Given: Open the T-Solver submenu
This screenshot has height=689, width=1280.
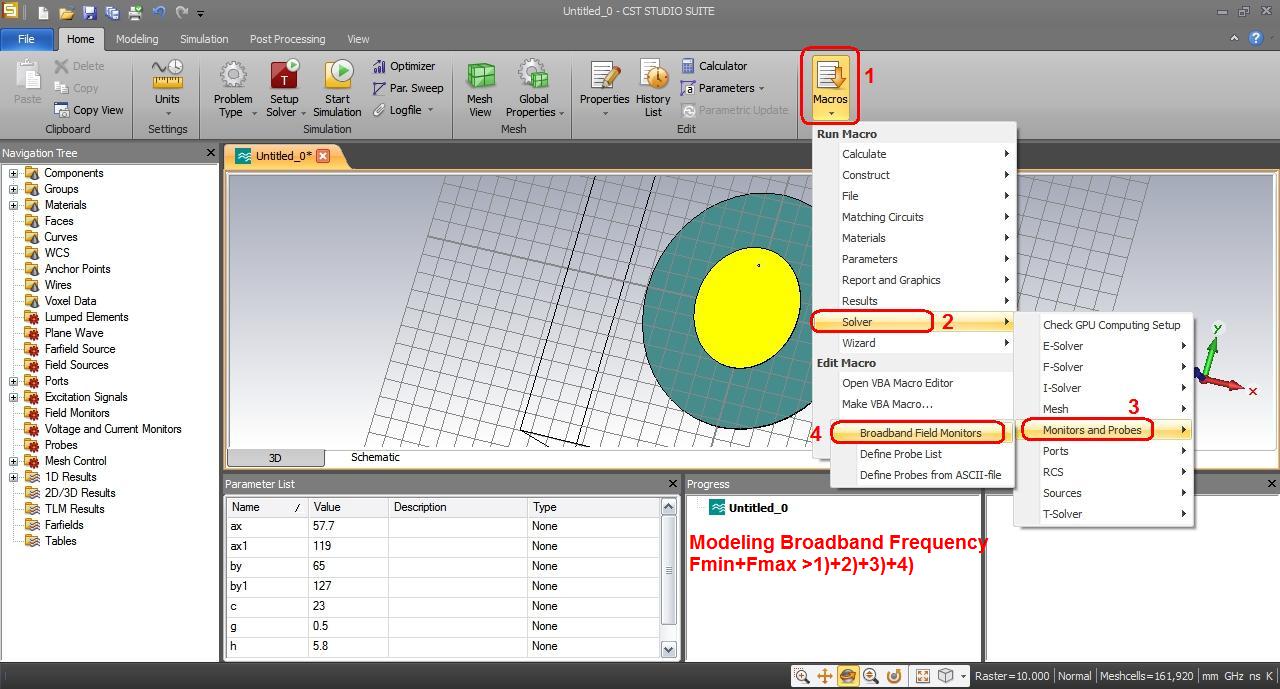Looking at the screenshot, I should point(1103,514).
